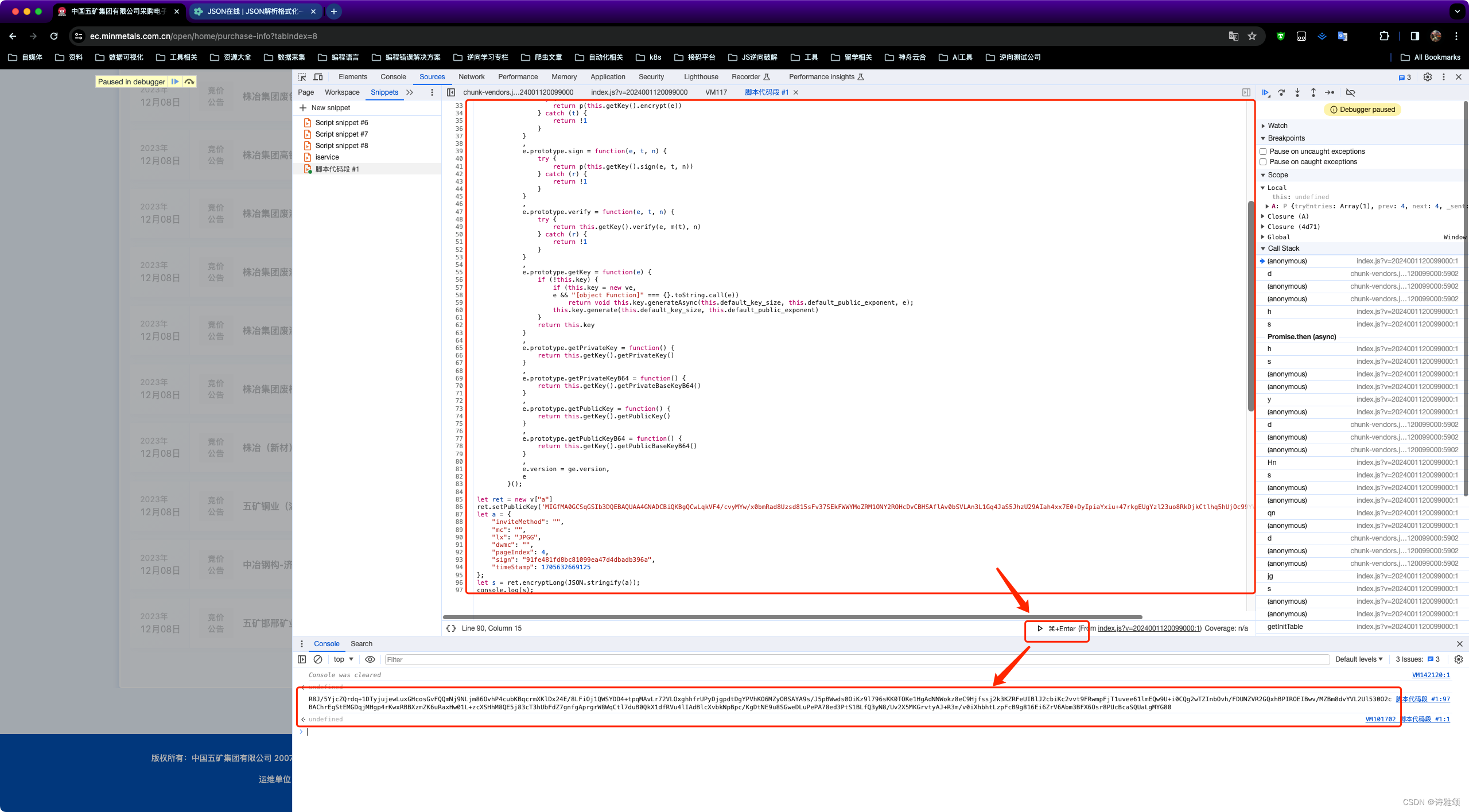
Task: Switch to Network panel tab
Action: [471, 77]
